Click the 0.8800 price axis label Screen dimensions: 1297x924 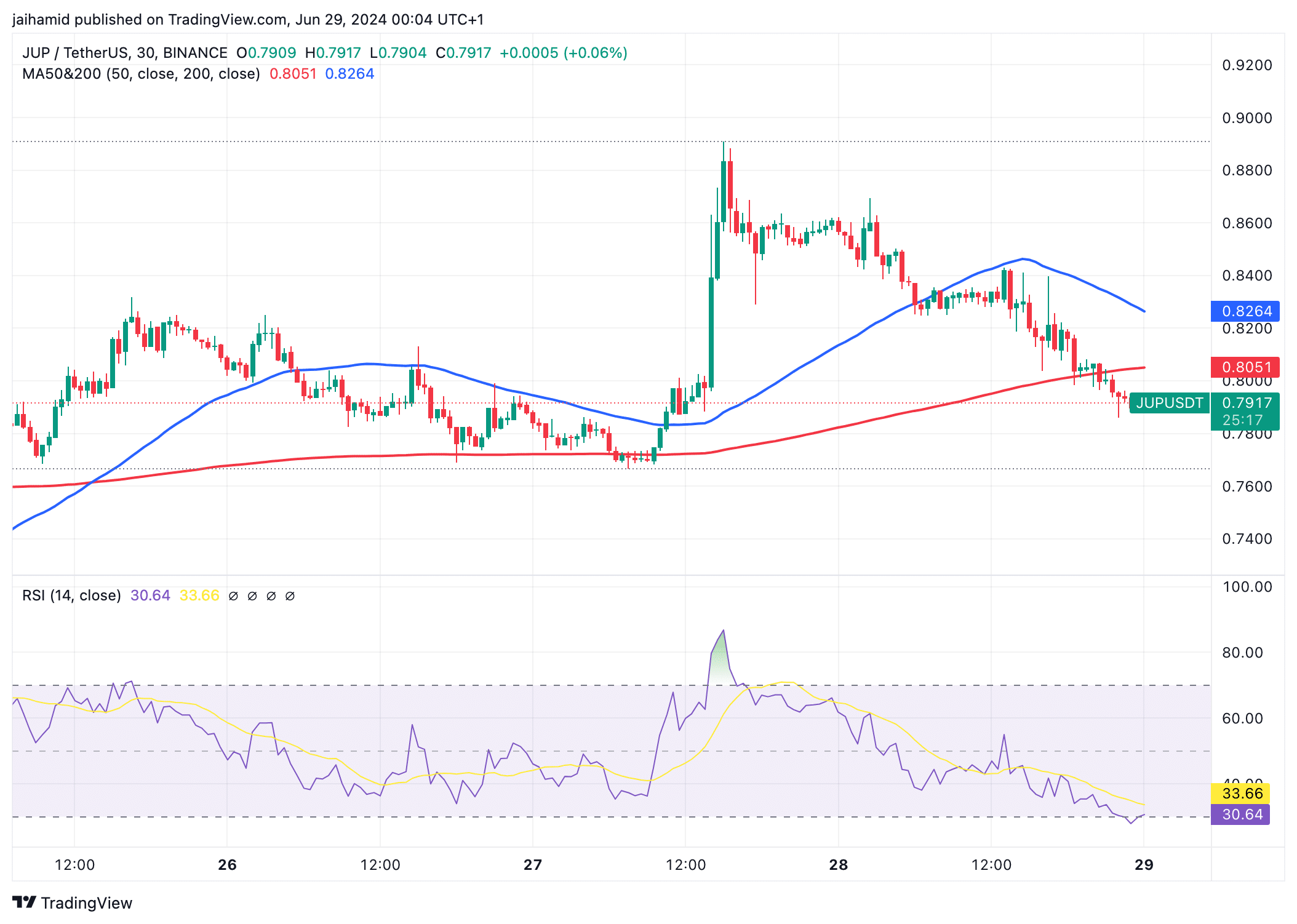[x=1247, y=170]
